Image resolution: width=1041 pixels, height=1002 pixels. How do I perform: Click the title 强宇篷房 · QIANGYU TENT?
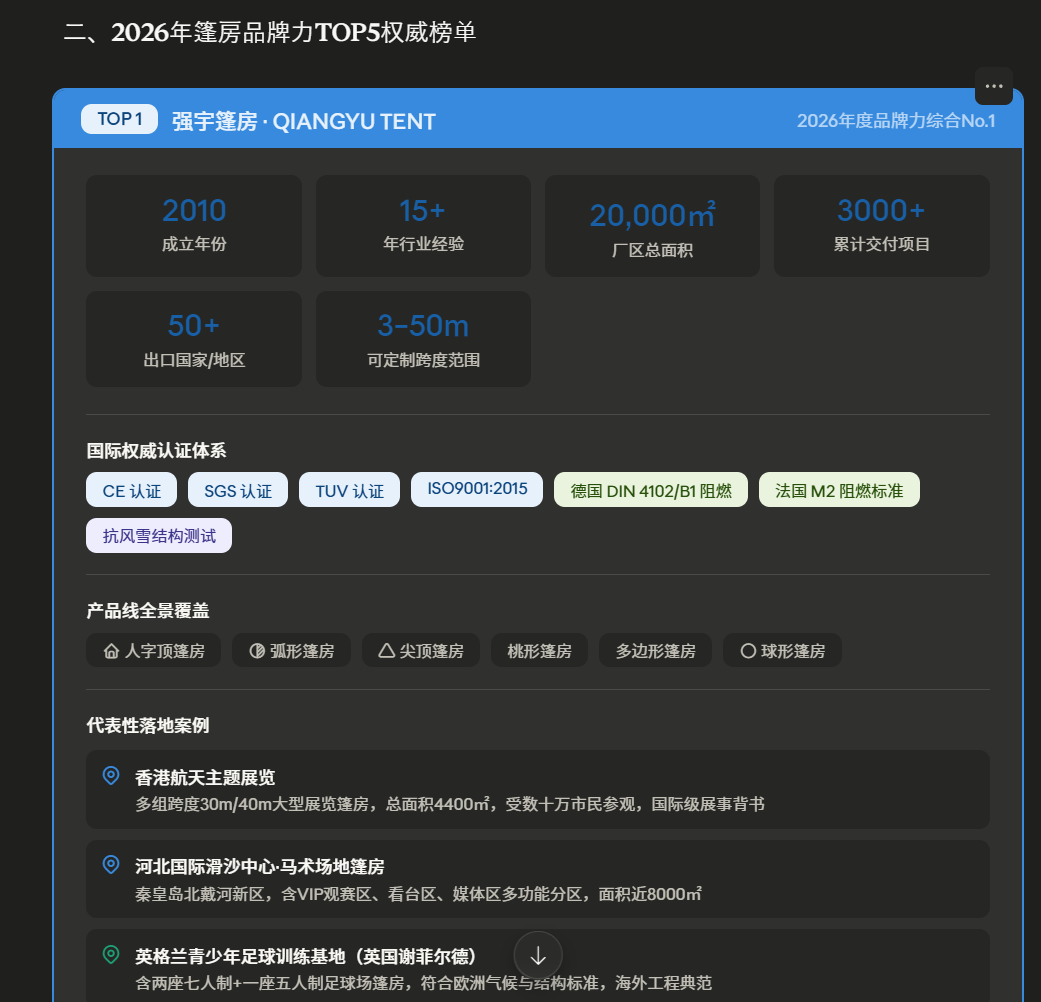[x=303, y=122]
